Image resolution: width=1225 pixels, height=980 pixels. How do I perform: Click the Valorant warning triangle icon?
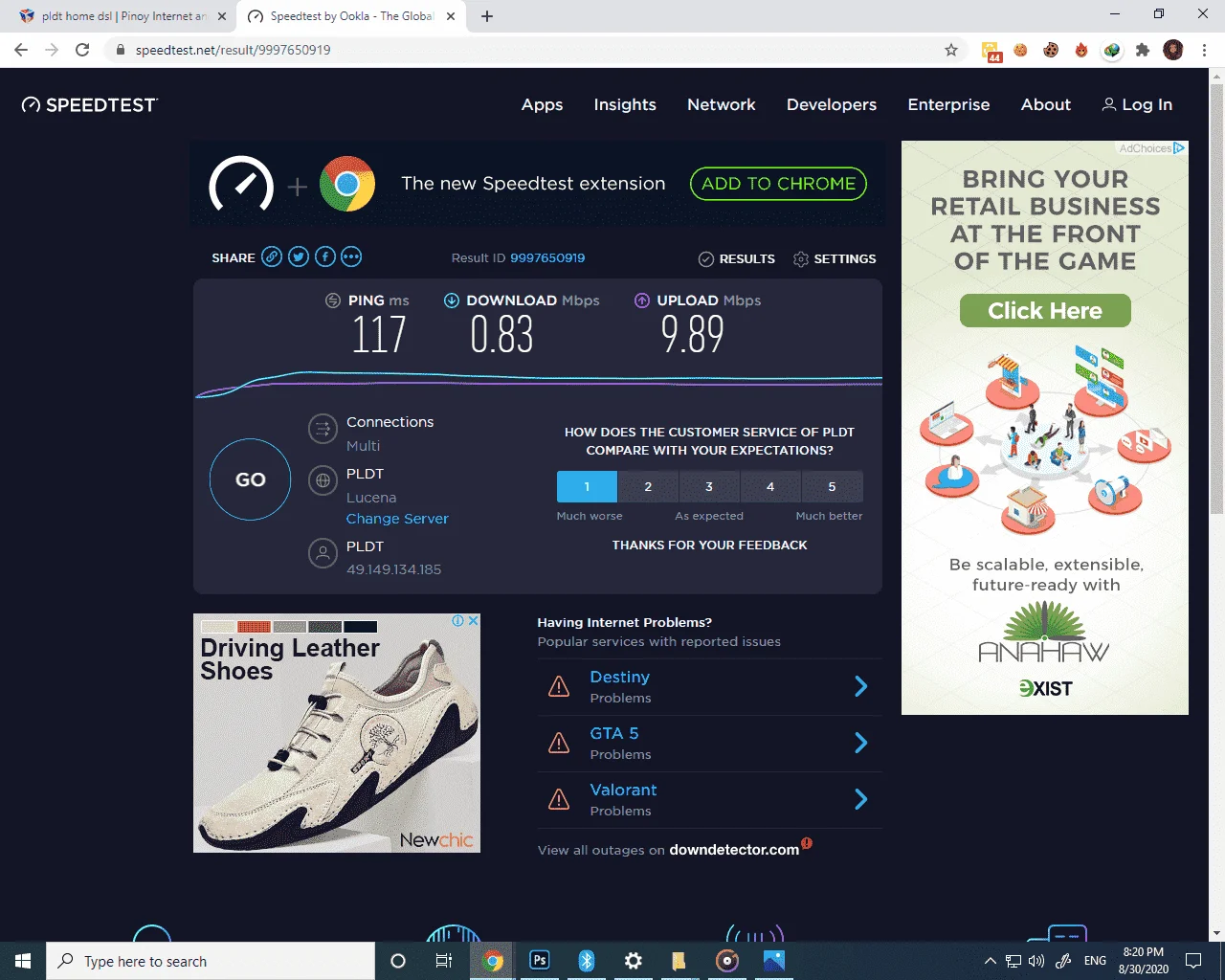point(559,799)
